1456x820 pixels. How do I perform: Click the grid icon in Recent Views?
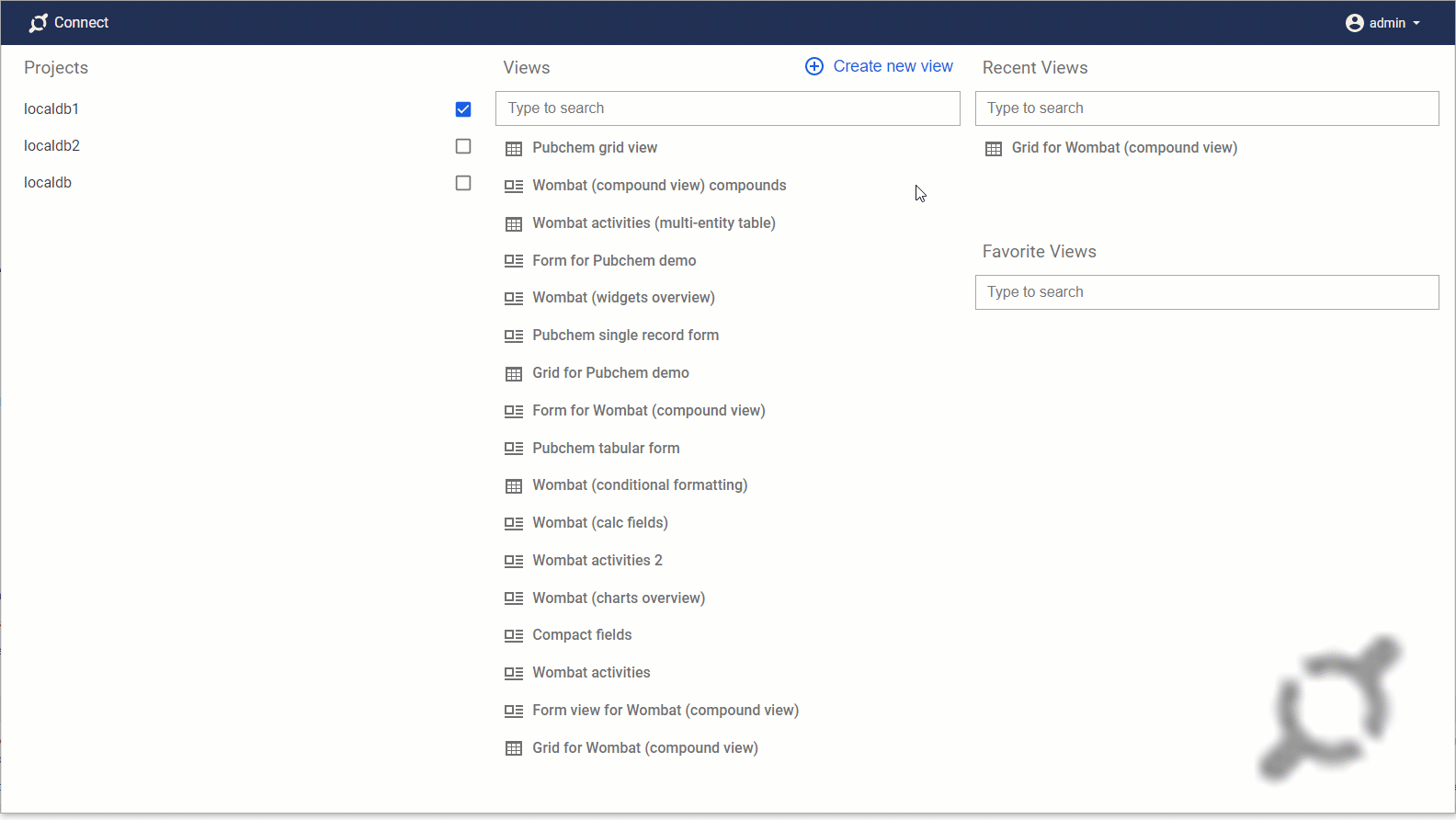click(x=994, y=148)
